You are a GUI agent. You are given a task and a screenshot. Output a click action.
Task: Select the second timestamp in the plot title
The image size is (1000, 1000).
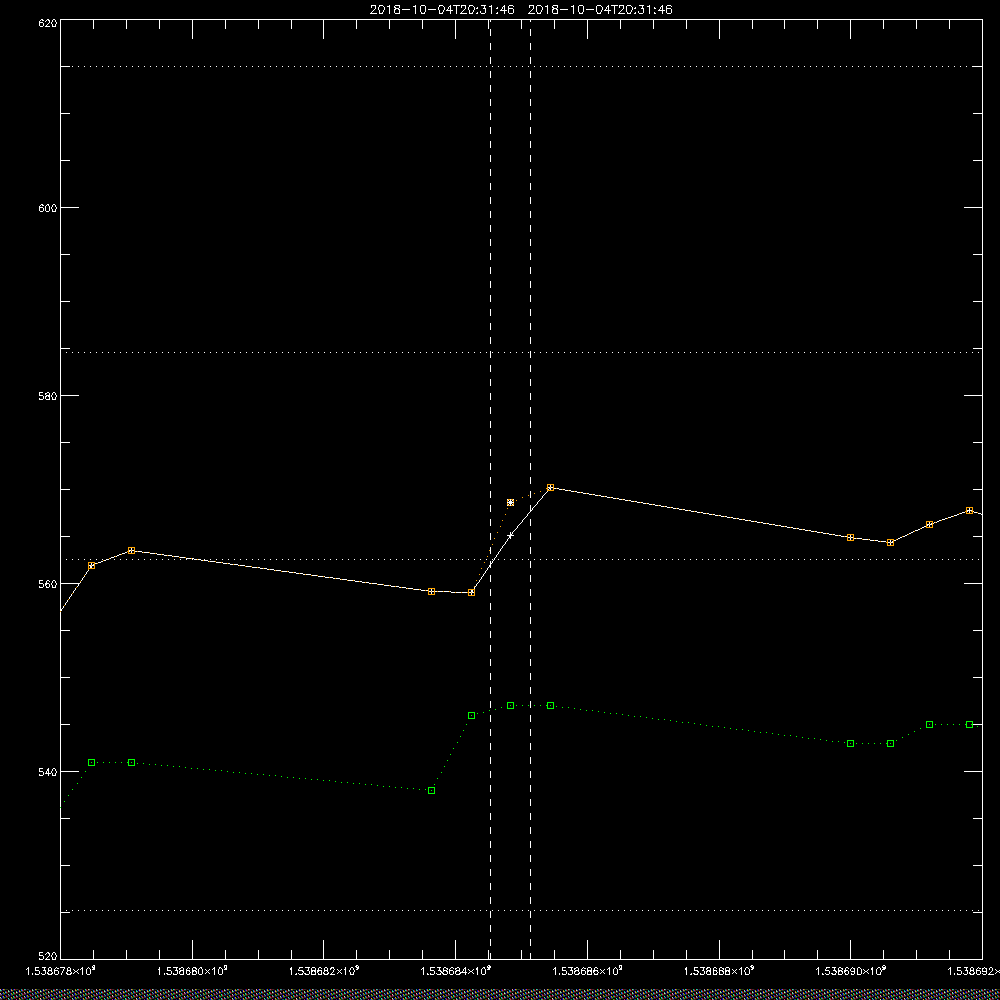600,10
